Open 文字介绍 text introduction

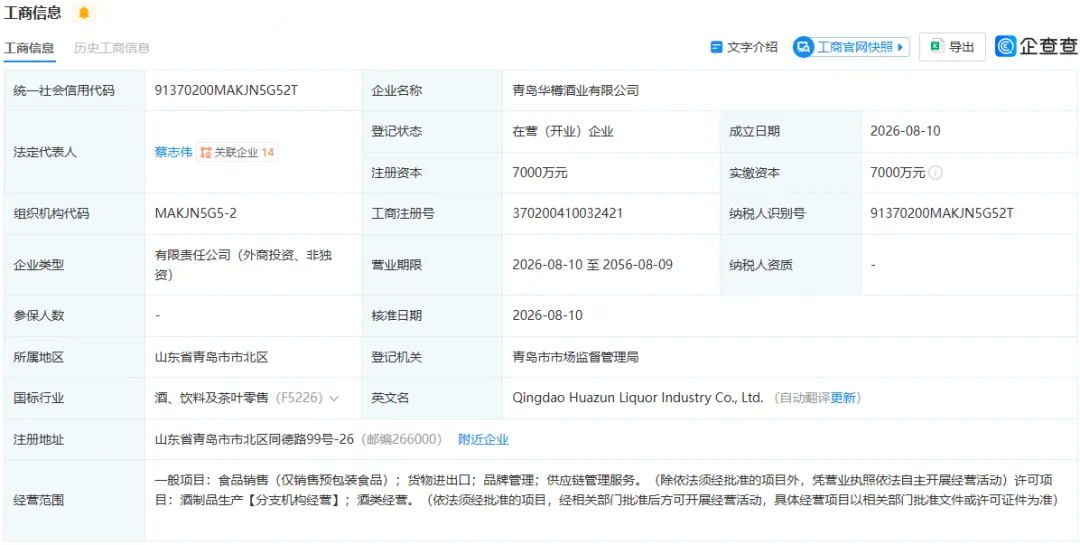pos(744,47)
